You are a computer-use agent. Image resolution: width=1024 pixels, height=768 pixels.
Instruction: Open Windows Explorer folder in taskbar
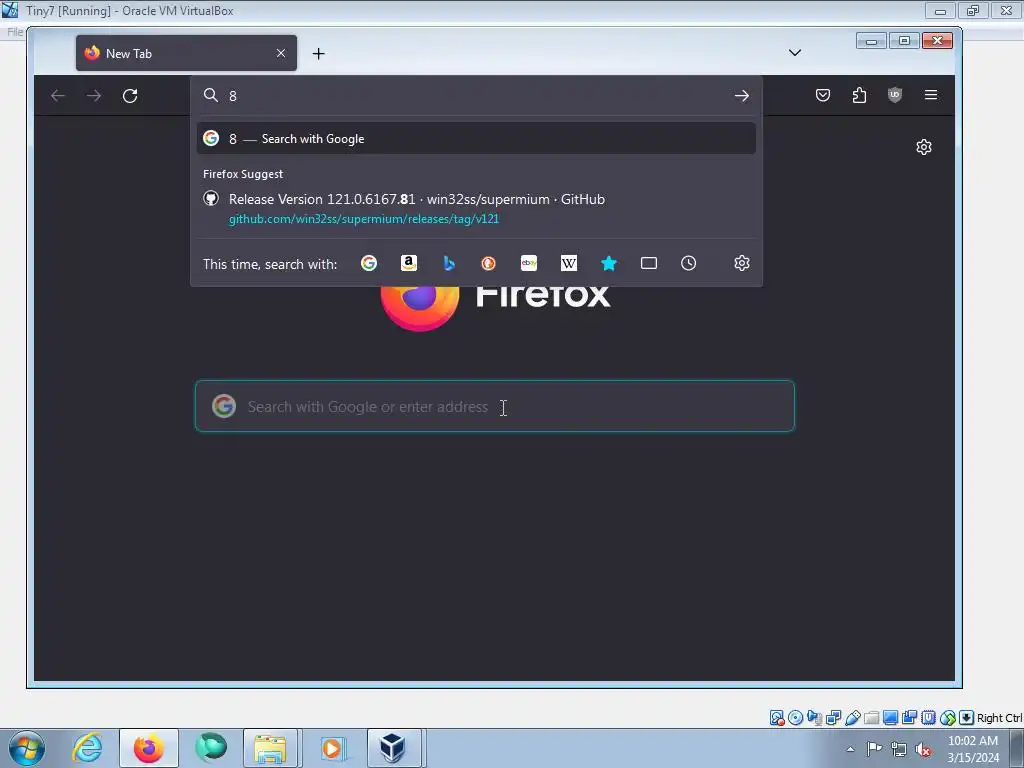coord(270,748)
